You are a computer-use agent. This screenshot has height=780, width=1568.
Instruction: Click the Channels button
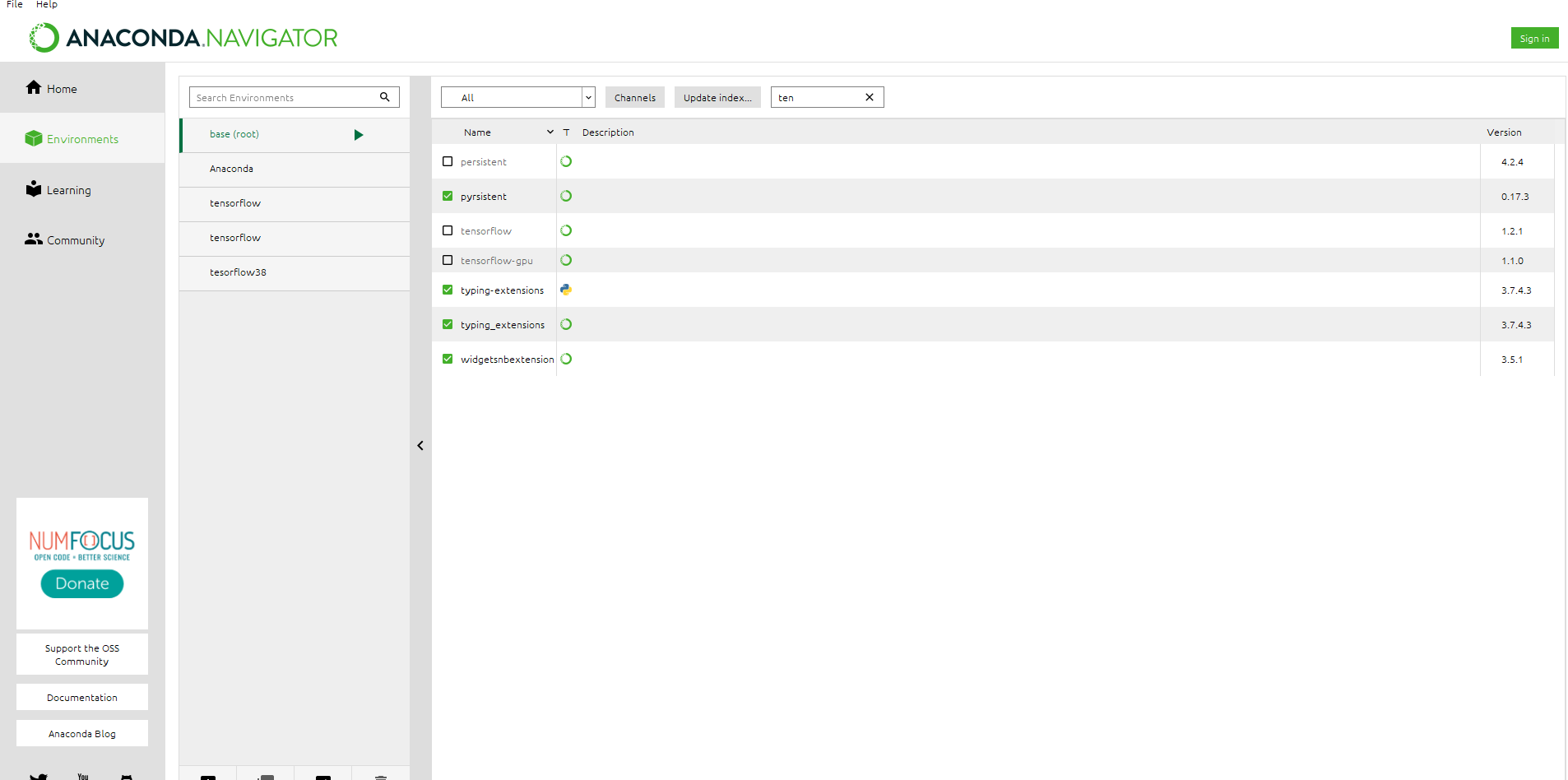click(635, 97)
